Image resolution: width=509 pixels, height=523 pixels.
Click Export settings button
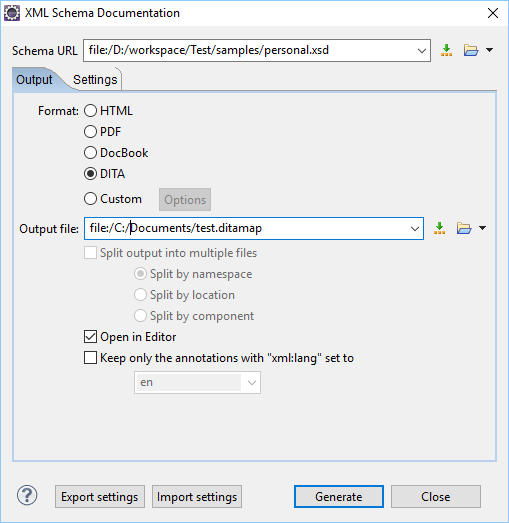tap(100, 497)
